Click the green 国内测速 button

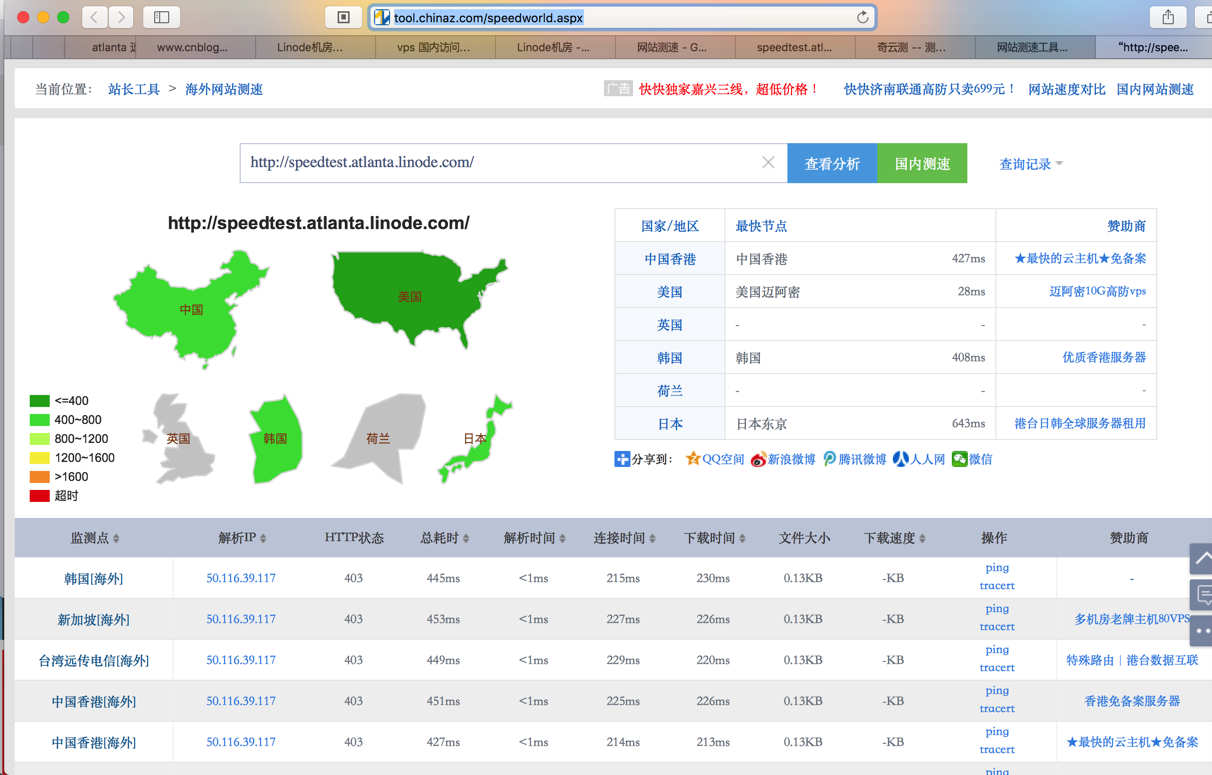(x=922, y=163)
